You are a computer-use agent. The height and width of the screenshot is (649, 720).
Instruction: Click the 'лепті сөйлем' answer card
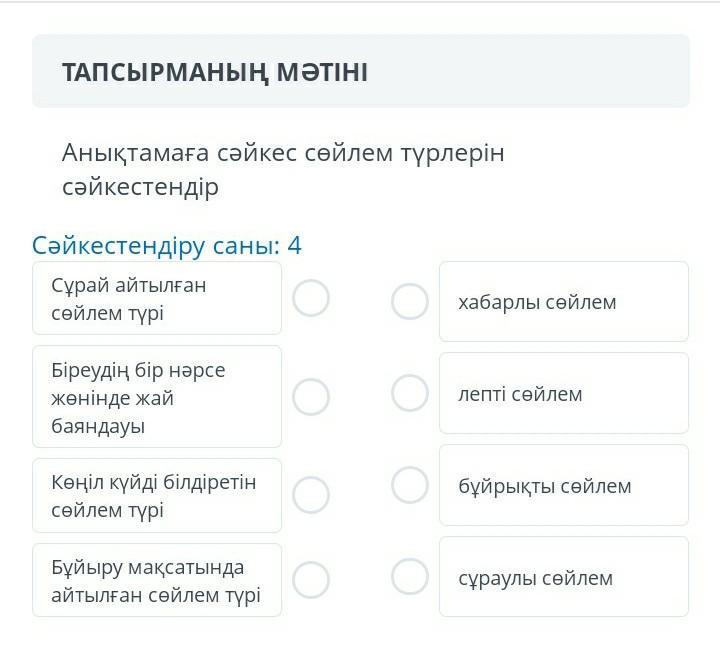pyautogui.click(x=563, y=394)
